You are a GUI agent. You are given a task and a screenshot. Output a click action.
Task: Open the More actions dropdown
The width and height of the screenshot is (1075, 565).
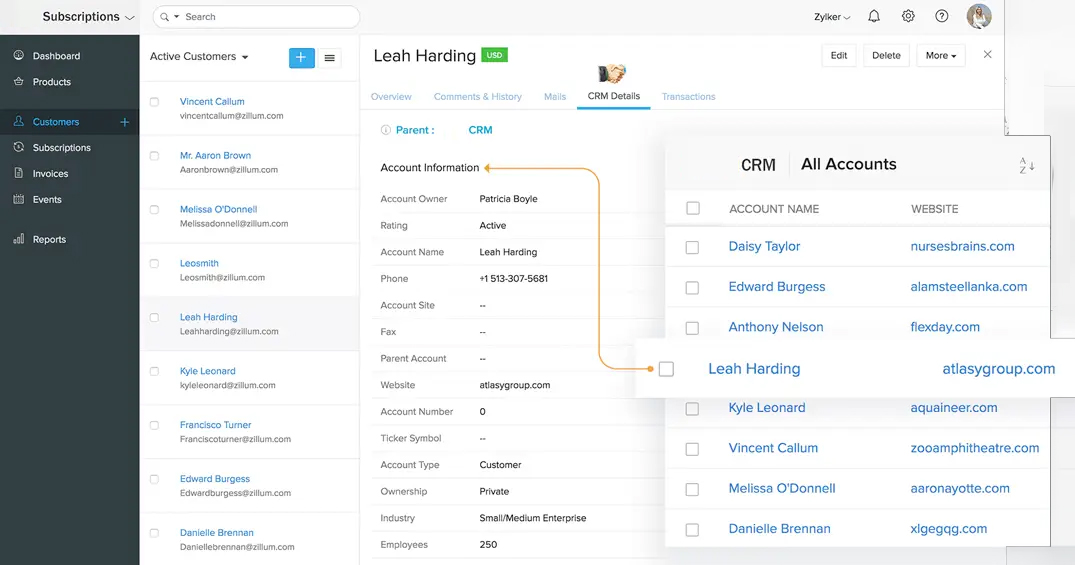click(941, 56)
